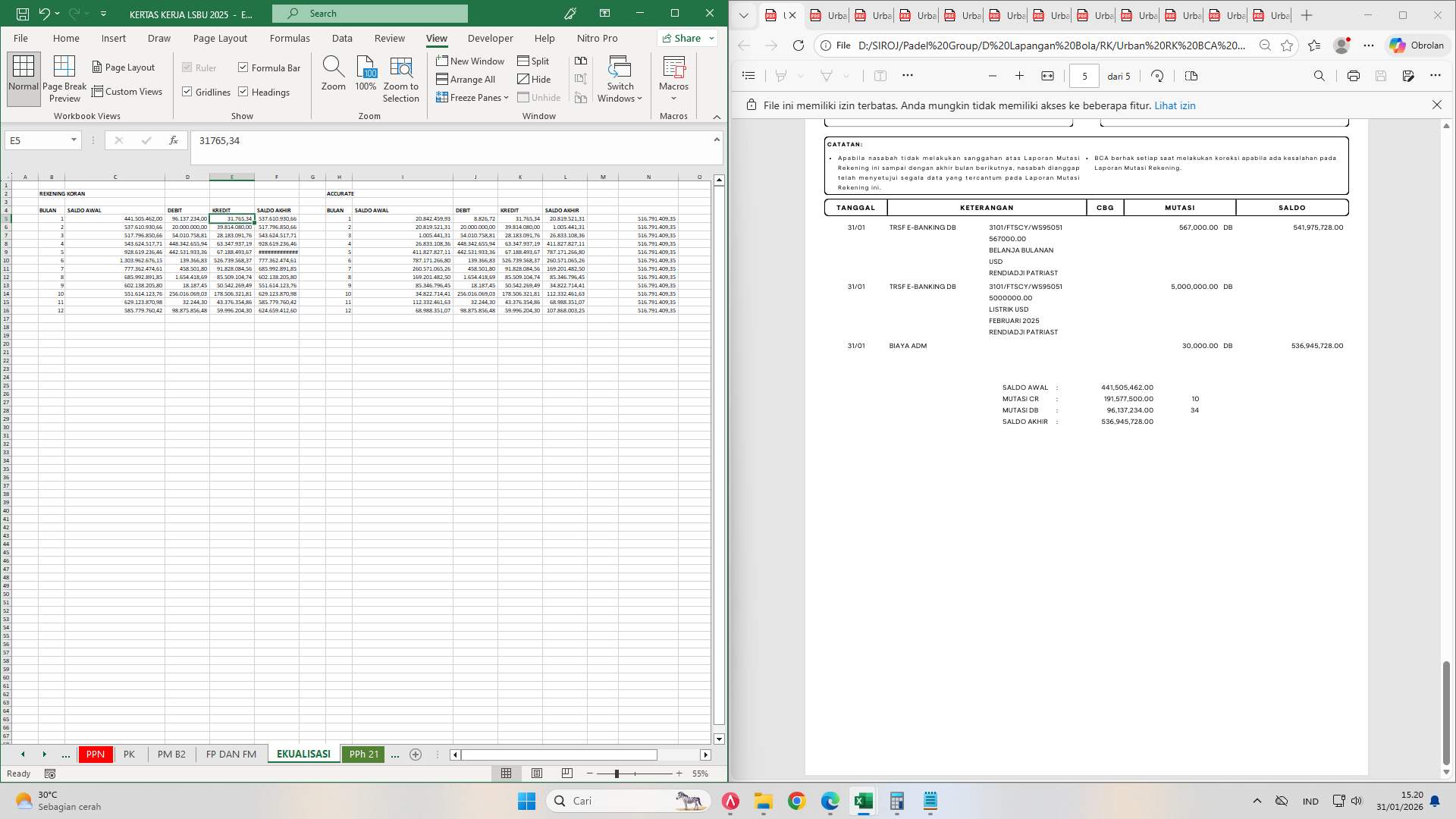Open the Name Box dropdown

pyautogui.click(x=74, y=140)
